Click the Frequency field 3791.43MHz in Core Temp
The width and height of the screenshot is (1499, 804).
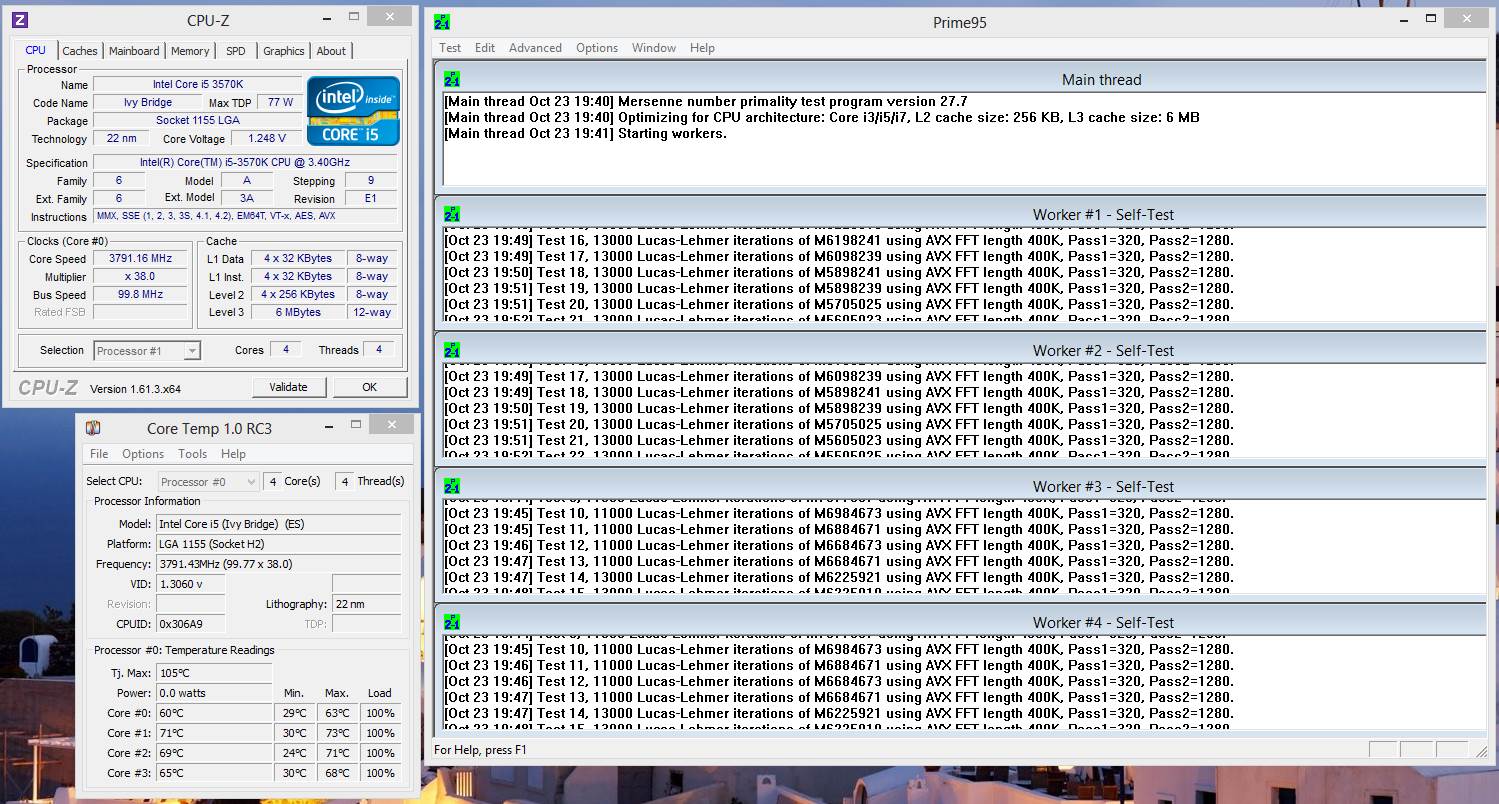(x=279, y=564)
